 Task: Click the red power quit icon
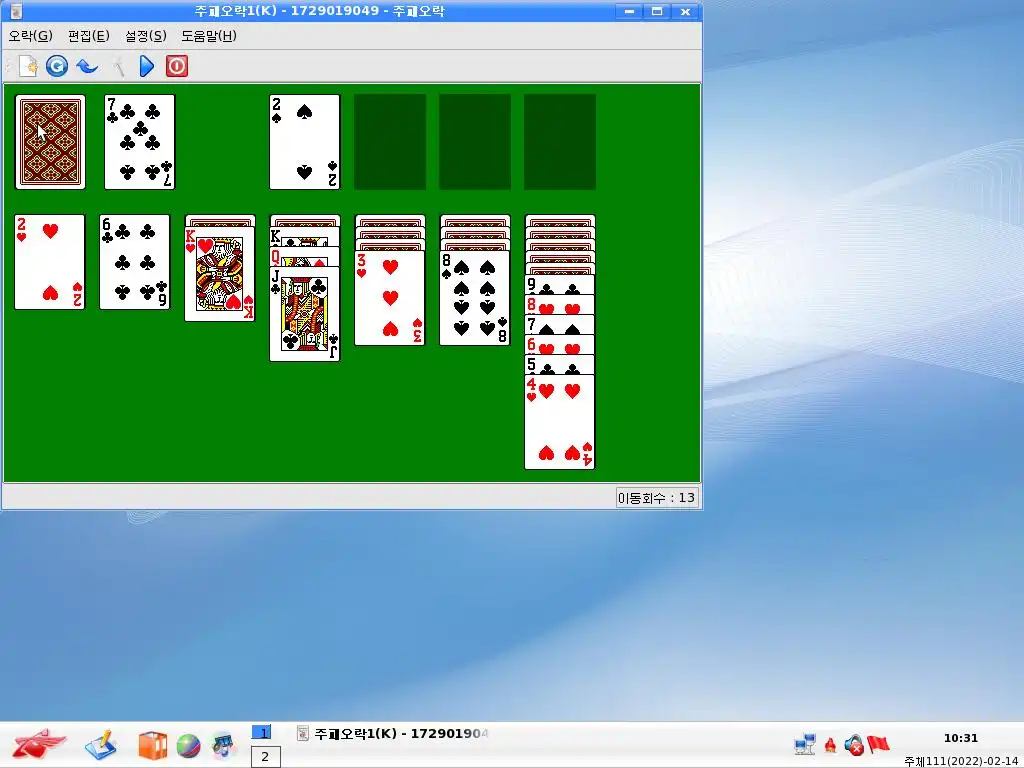click(x=176, y=66)
